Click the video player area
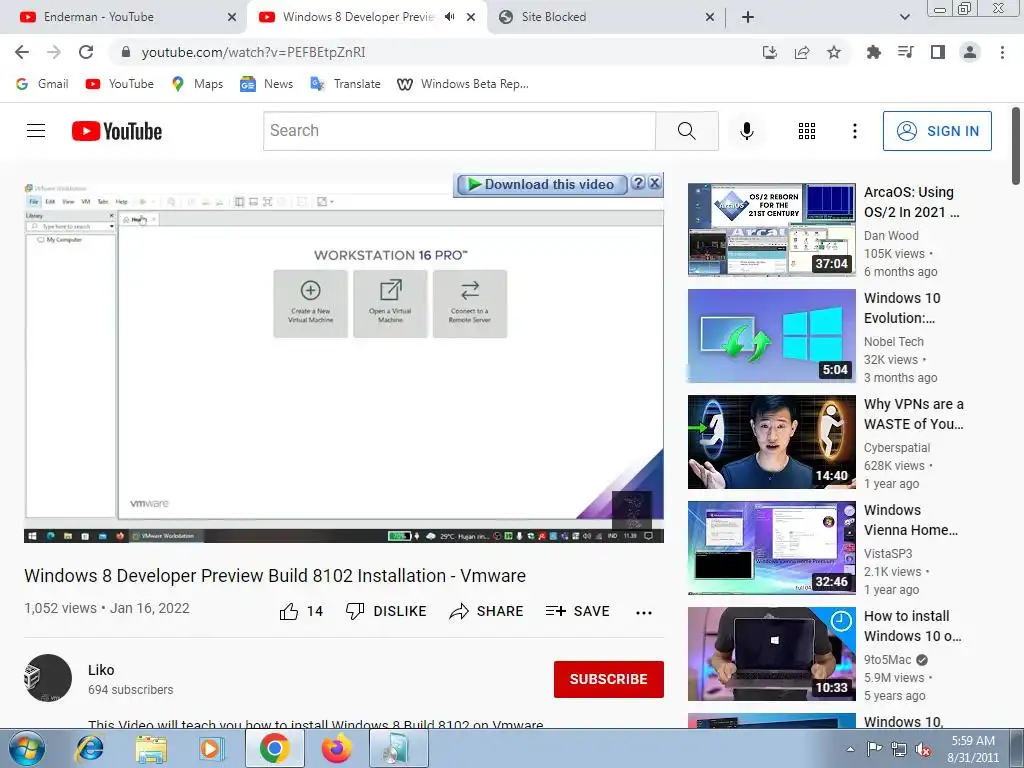The height and width of the screenshot is (768, 1024). 344,362
